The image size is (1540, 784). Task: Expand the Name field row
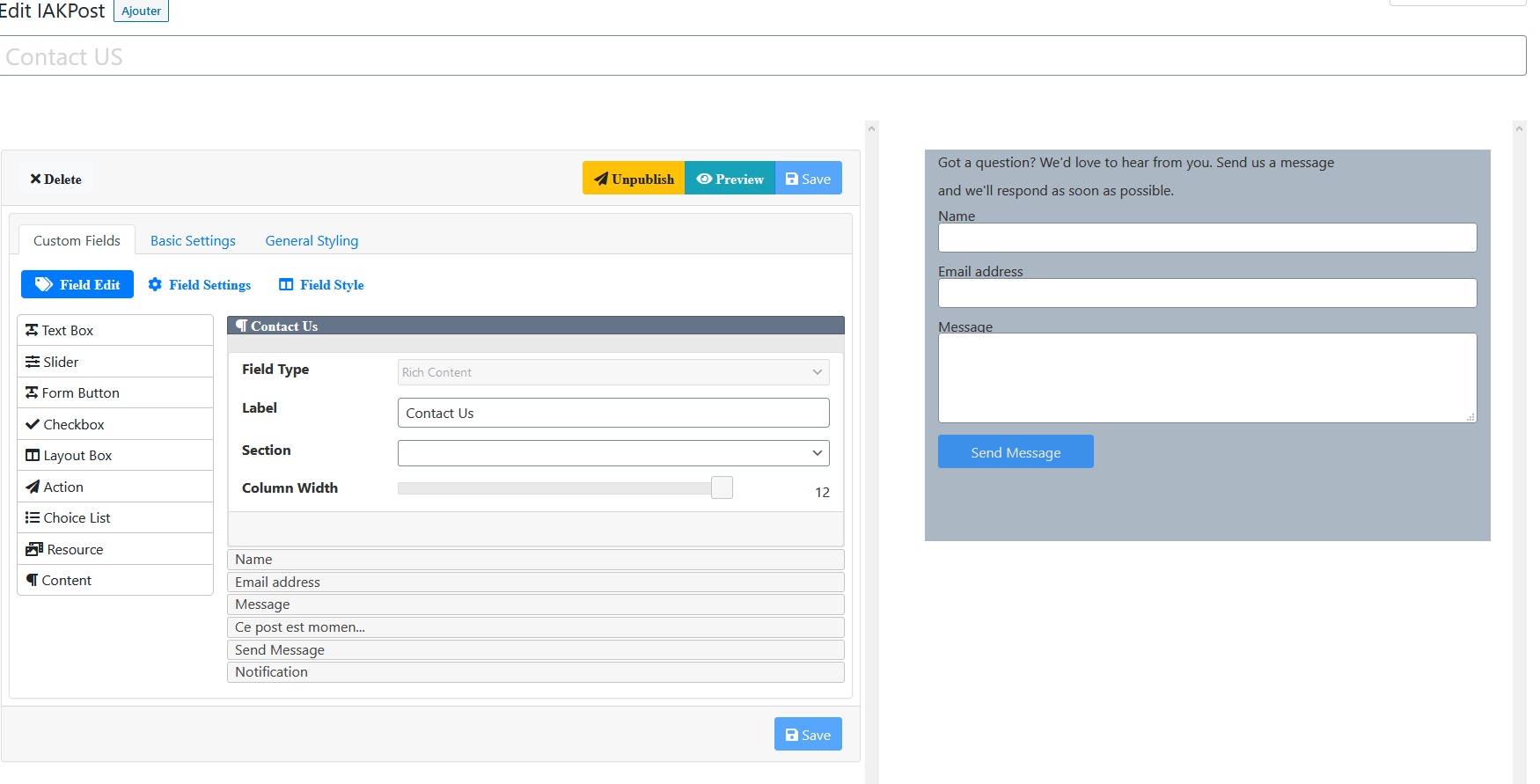(535, 560)
